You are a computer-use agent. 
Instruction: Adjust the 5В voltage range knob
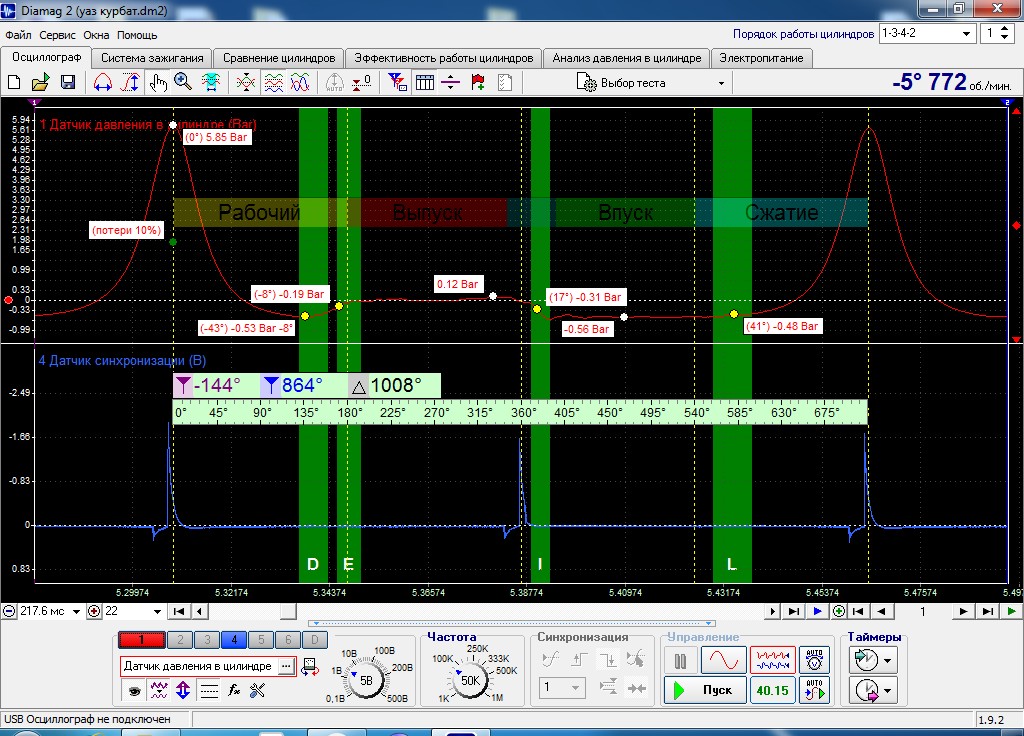click(x=366, y=680)
